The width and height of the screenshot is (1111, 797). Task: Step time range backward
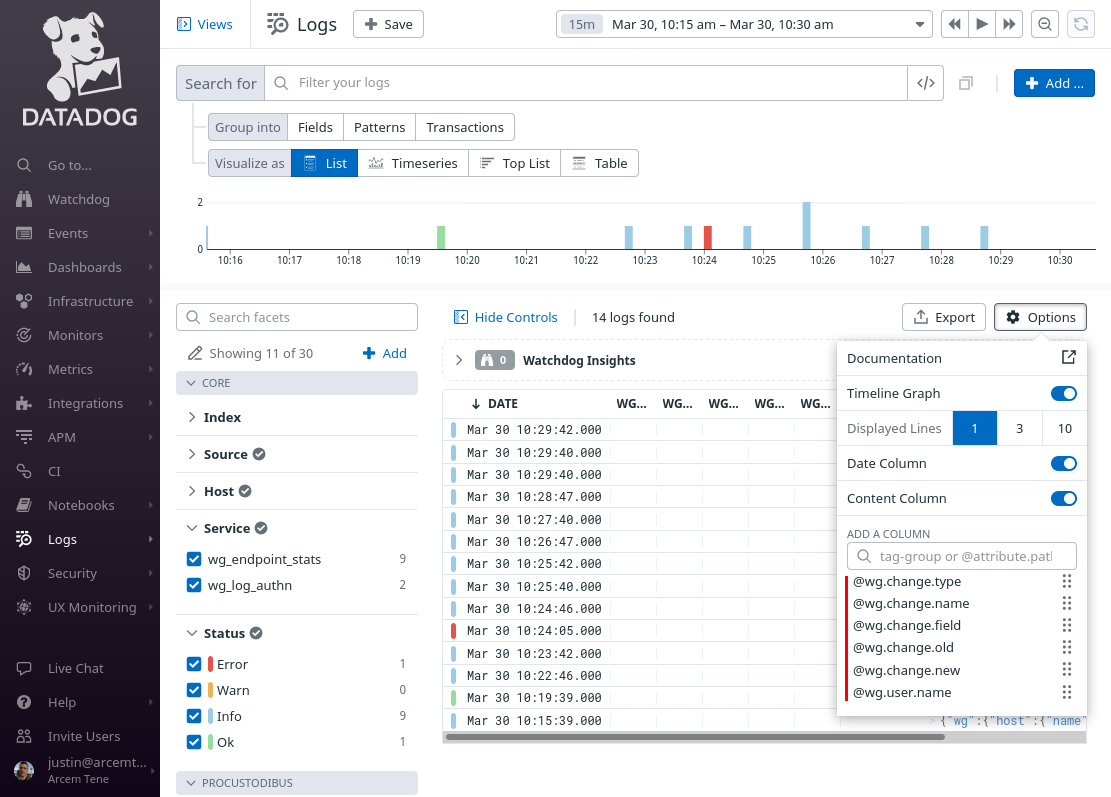click(954, 24)
